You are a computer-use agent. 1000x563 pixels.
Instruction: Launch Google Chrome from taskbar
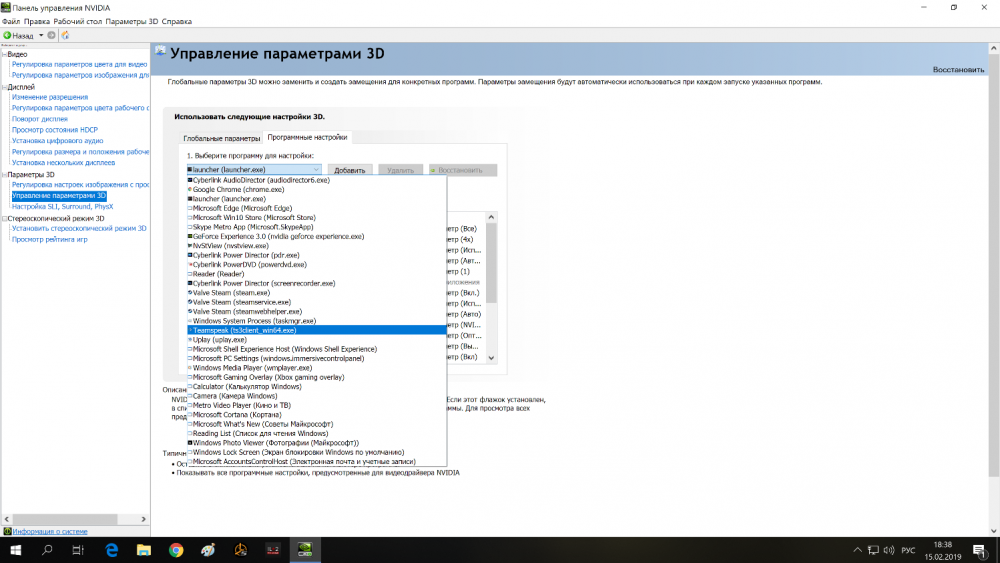click(x=176, y=550)
